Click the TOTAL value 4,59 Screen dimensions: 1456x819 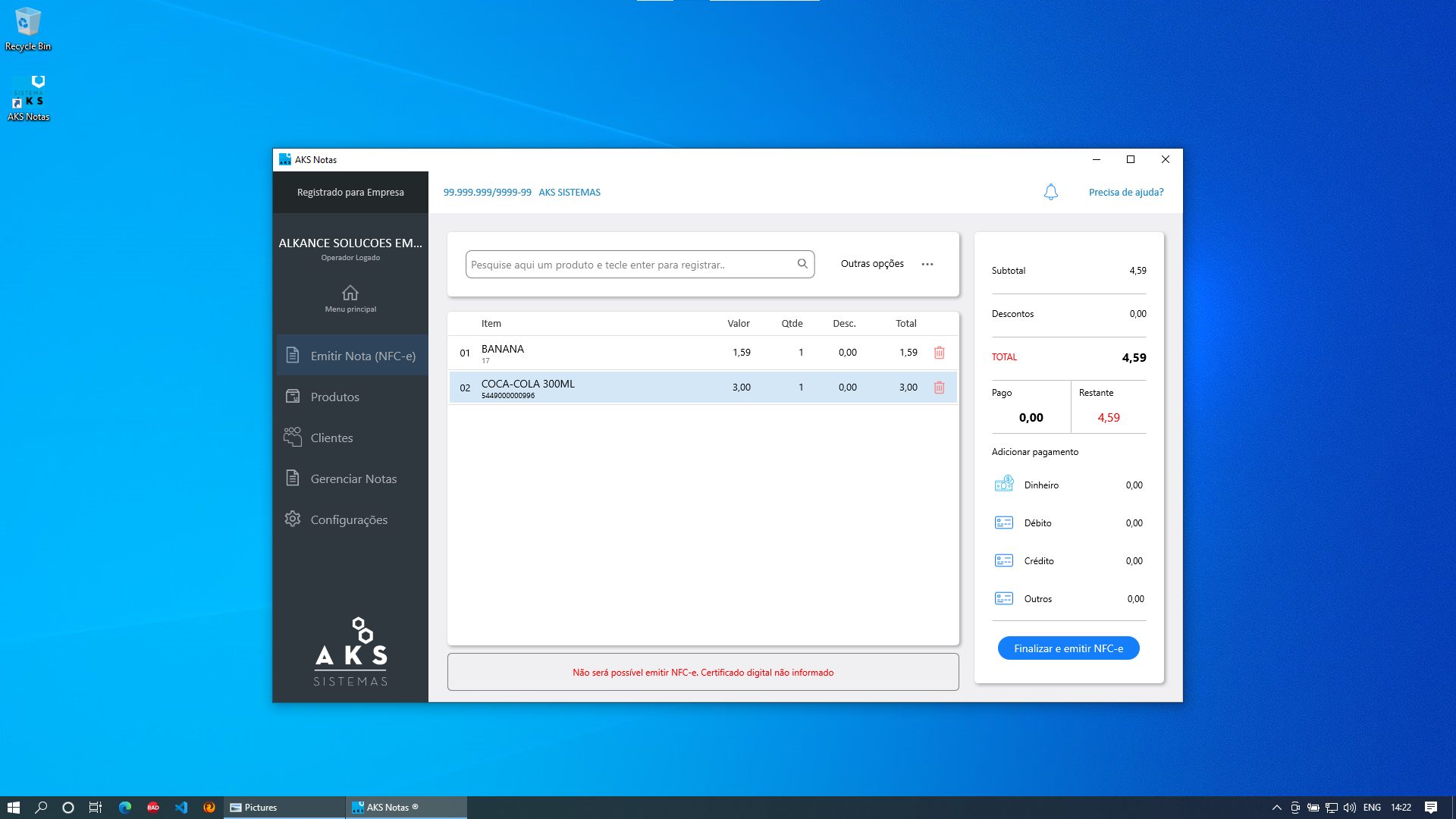[1134, 358]
